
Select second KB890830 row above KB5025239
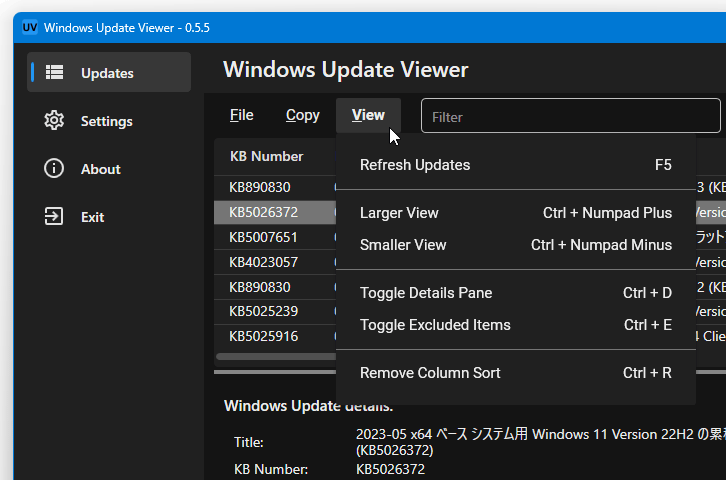click(275, 287)
